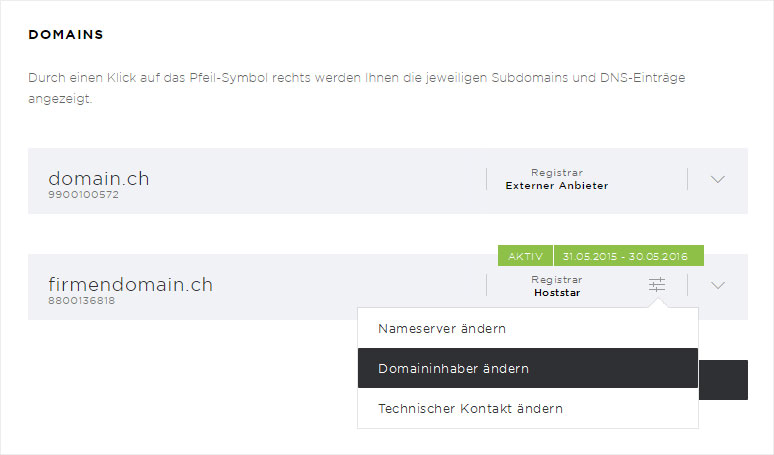
Task: Click 'Registrar' label above Externer Anbieter
Action: 557,173
